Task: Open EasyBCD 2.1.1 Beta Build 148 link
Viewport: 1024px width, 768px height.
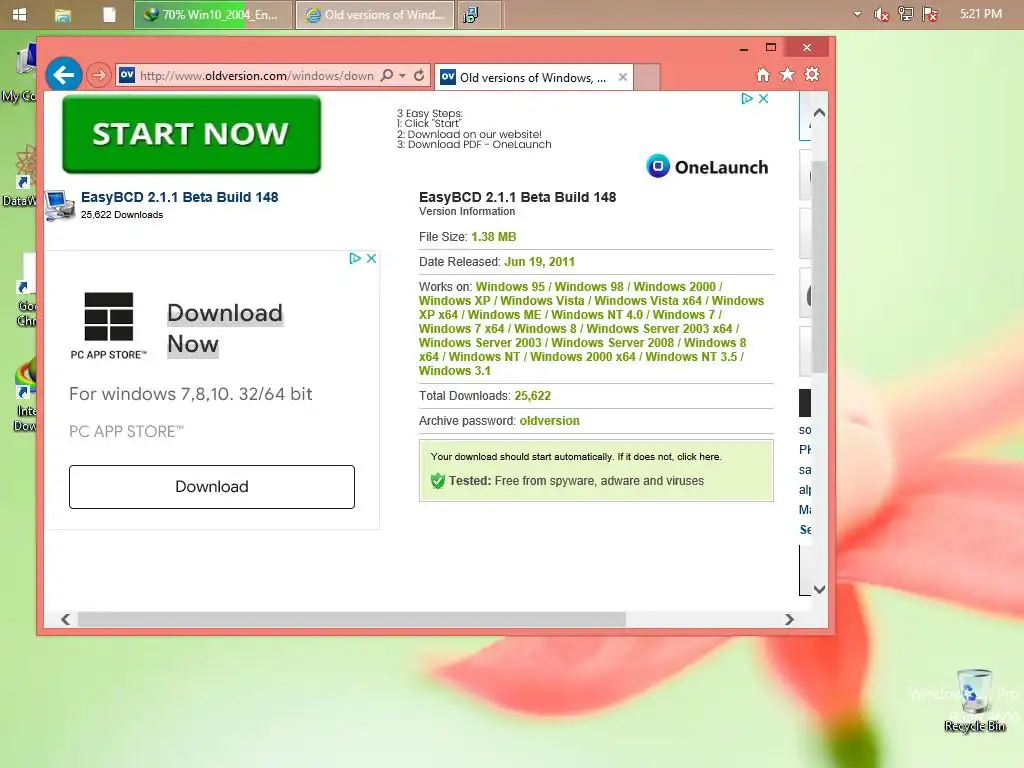Action: [180, 197]
